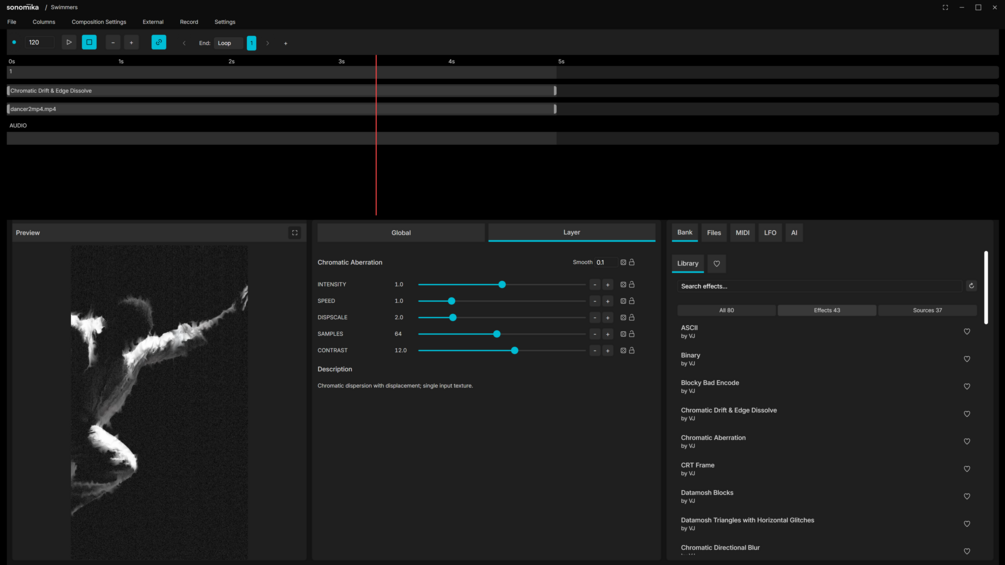The width and height of the screenshot is (1005, 565).
Task: Show favorites with heart tab icon
Action: (x=717, y=263)
